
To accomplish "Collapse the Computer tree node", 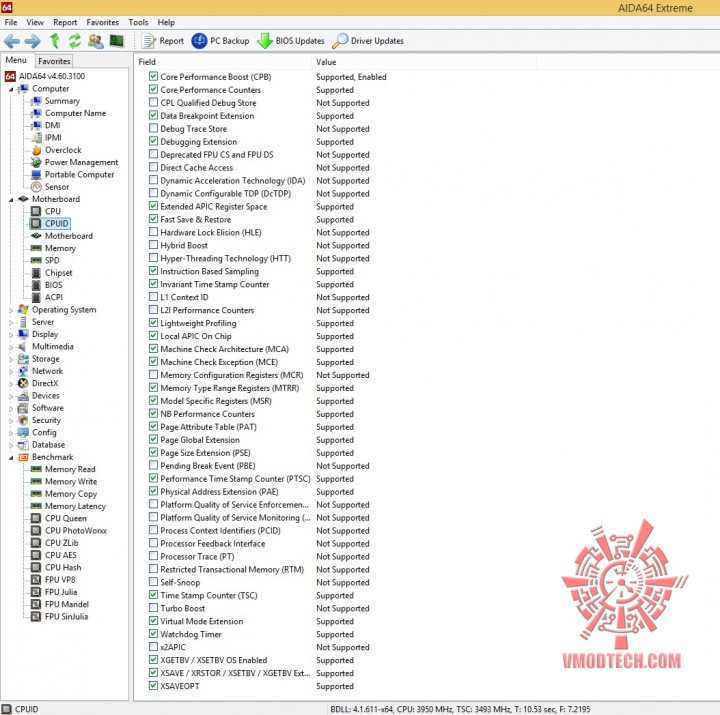I will click(11, 89).
